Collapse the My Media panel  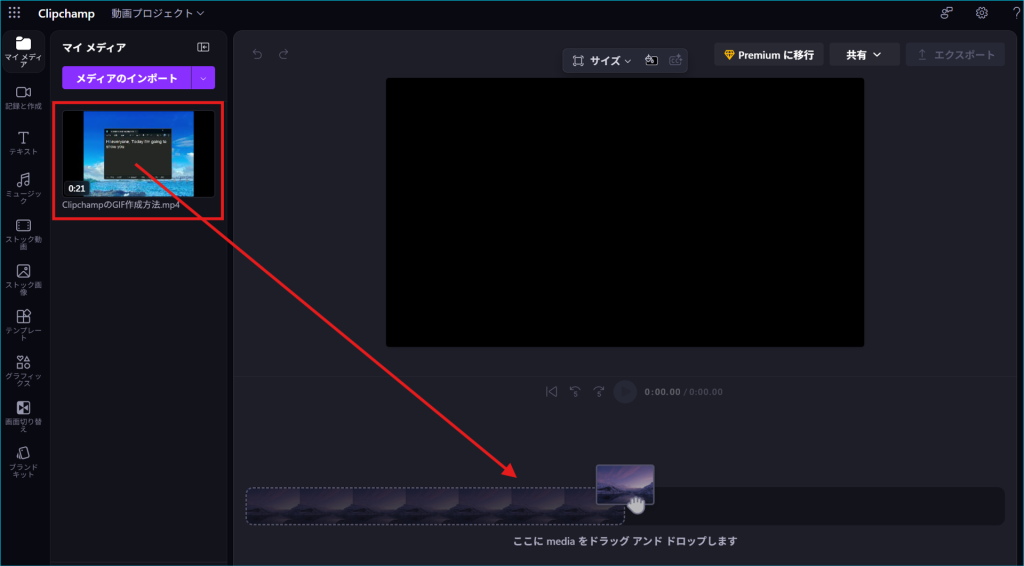tap(203, 47)
